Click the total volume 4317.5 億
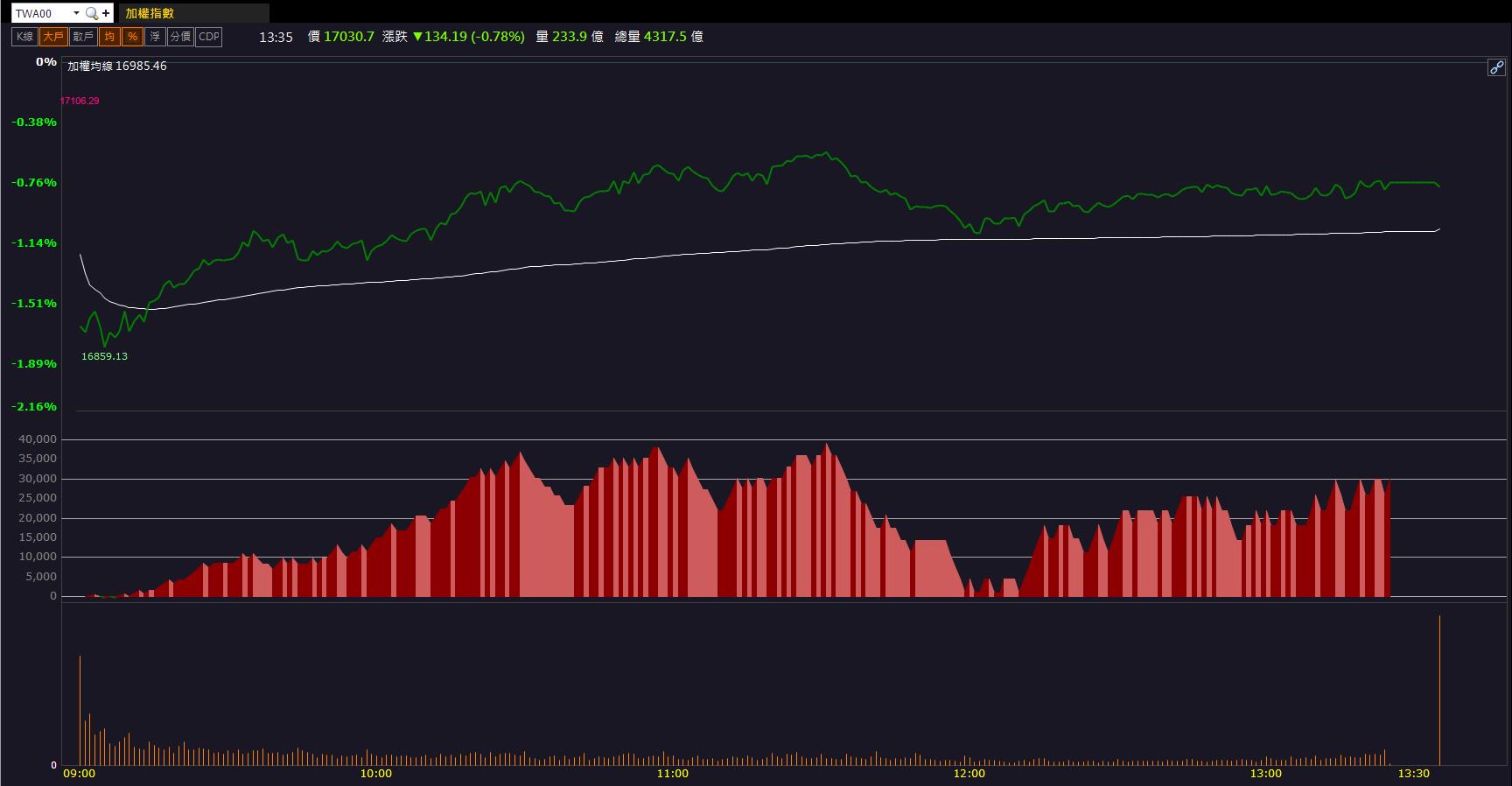This screenshot has height=786, width=1512. (x=674, y=37)
